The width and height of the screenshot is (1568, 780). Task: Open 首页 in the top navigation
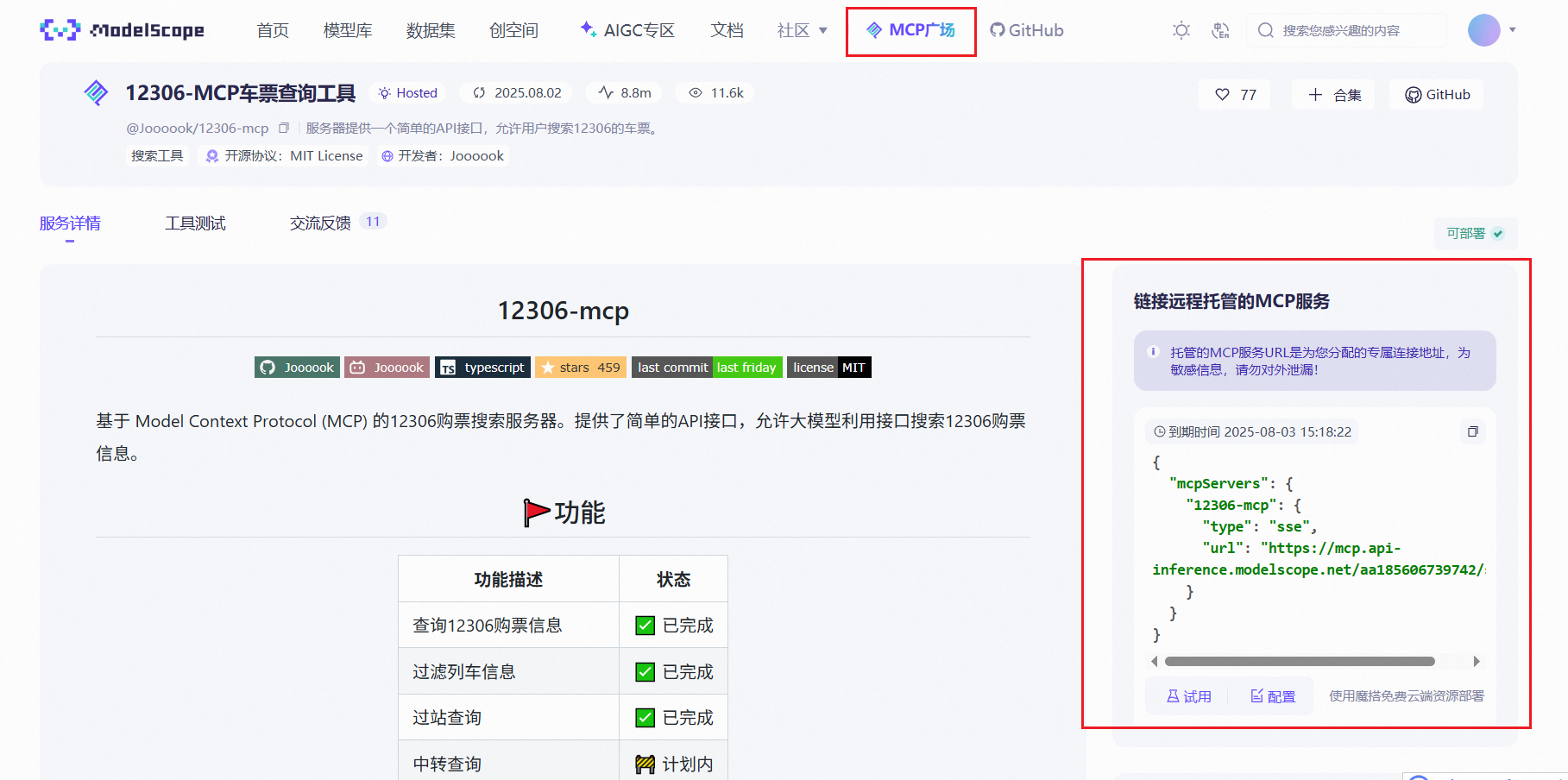click(x=273, y=30)
